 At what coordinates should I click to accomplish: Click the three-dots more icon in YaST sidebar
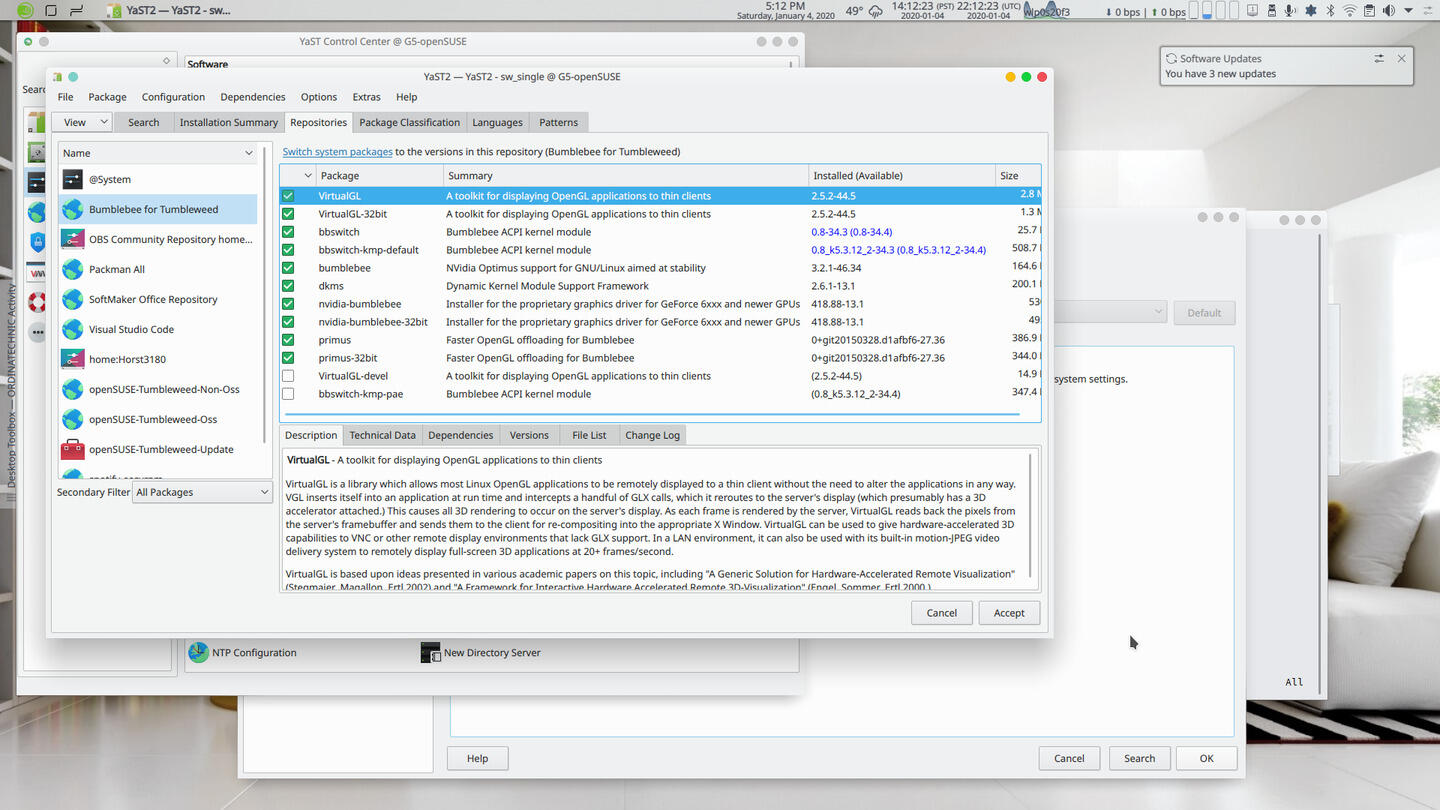tap(37, 331)
